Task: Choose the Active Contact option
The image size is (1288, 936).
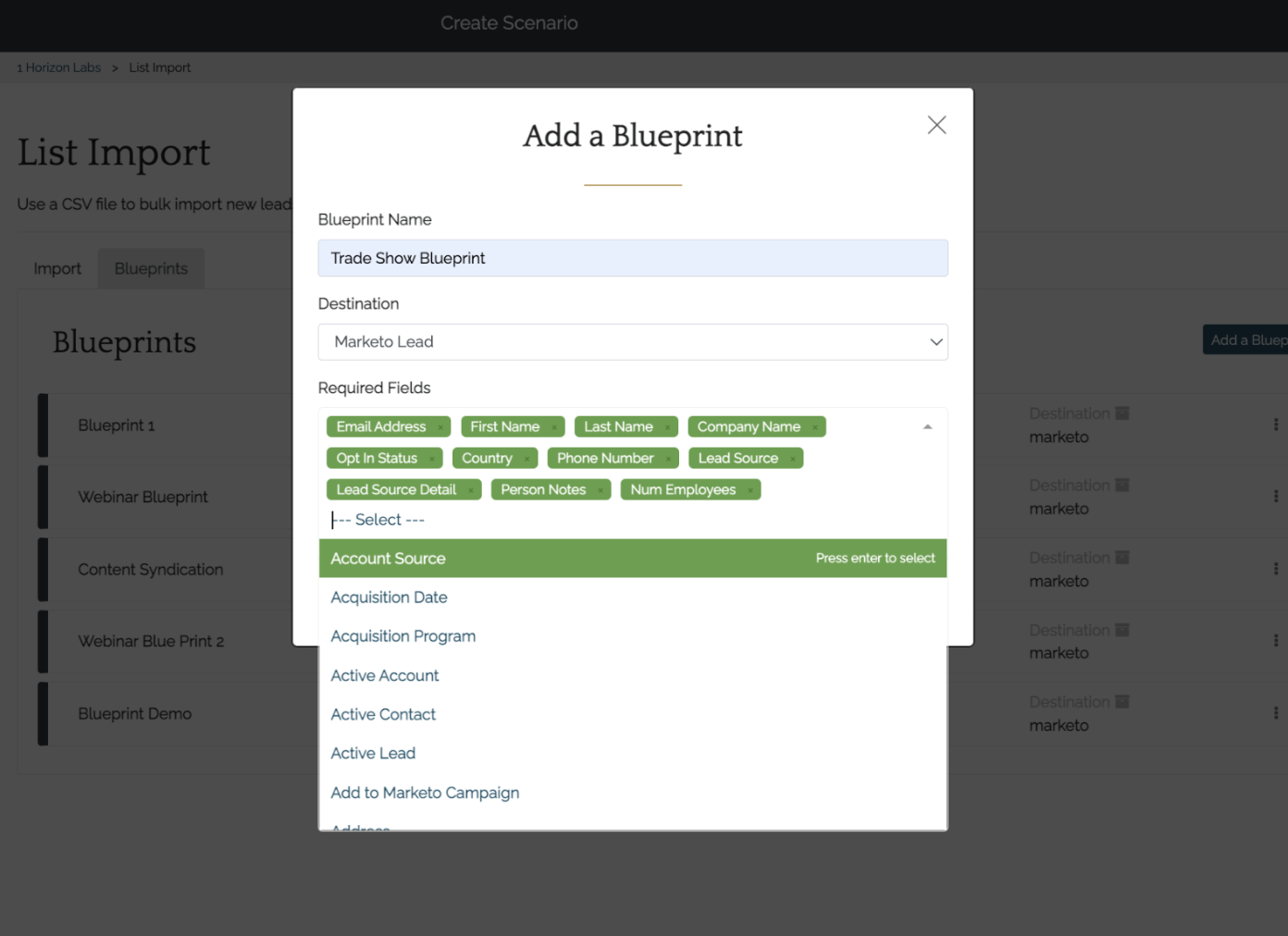Action: pyautogui.click(x=633, y=715)
